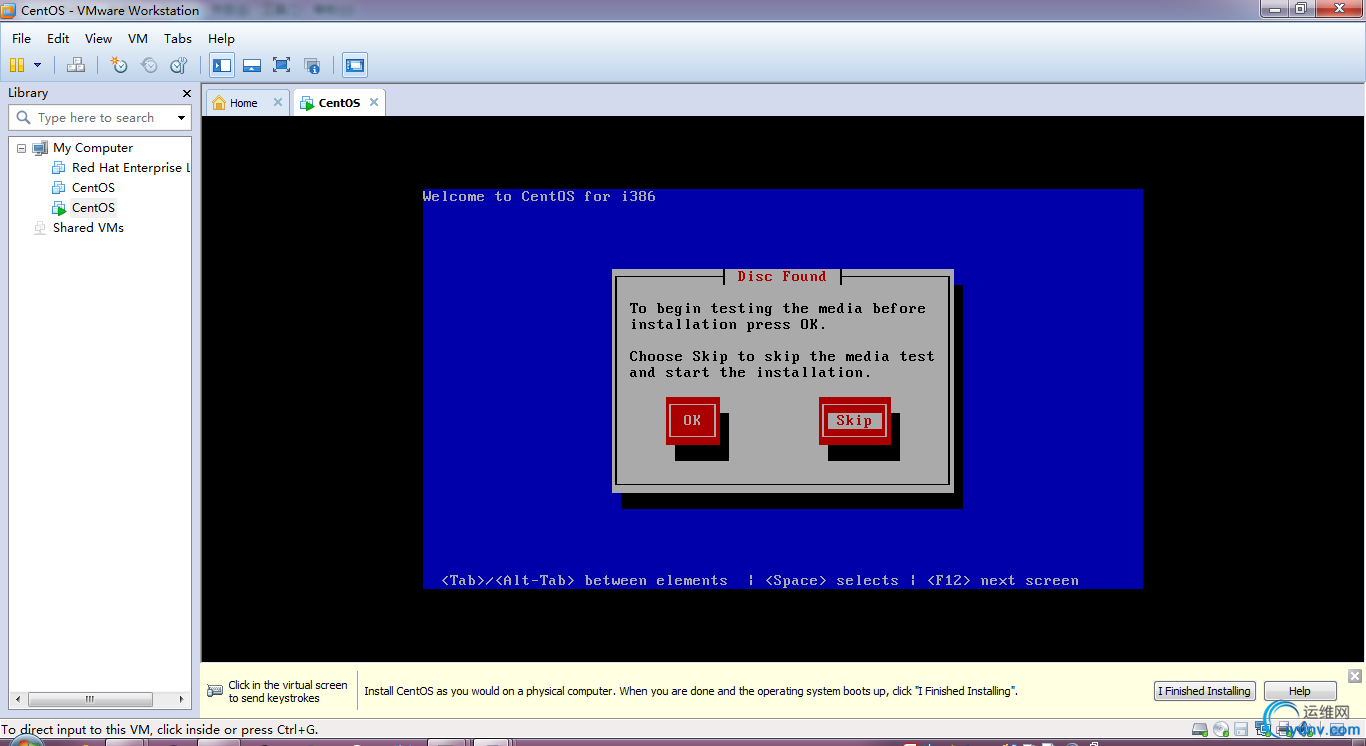Click the hard disk status icon
The width and height of the screenshot is (1366, 746).
pos(1200,729)
